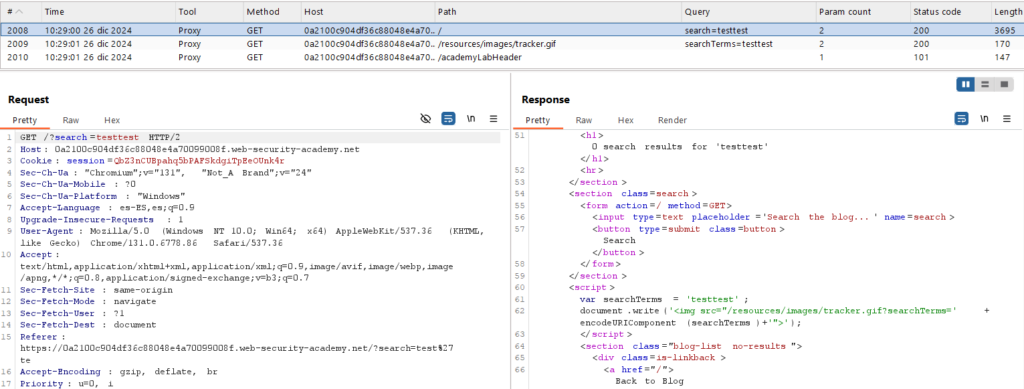Toggle word wrap icon in Response panel

(961, 119)
